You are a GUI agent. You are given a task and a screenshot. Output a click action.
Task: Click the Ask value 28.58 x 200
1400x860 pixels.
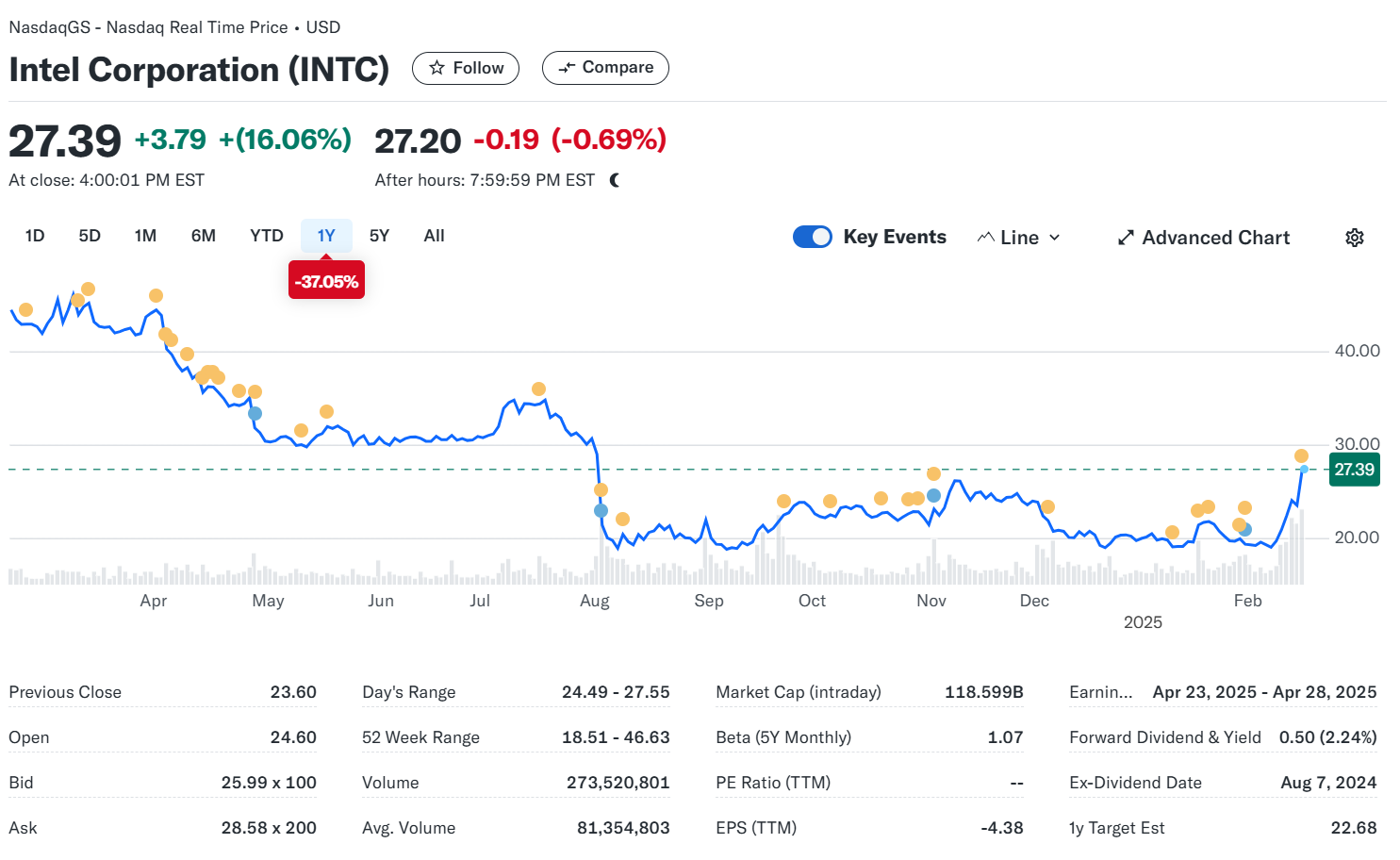point(269,828)
